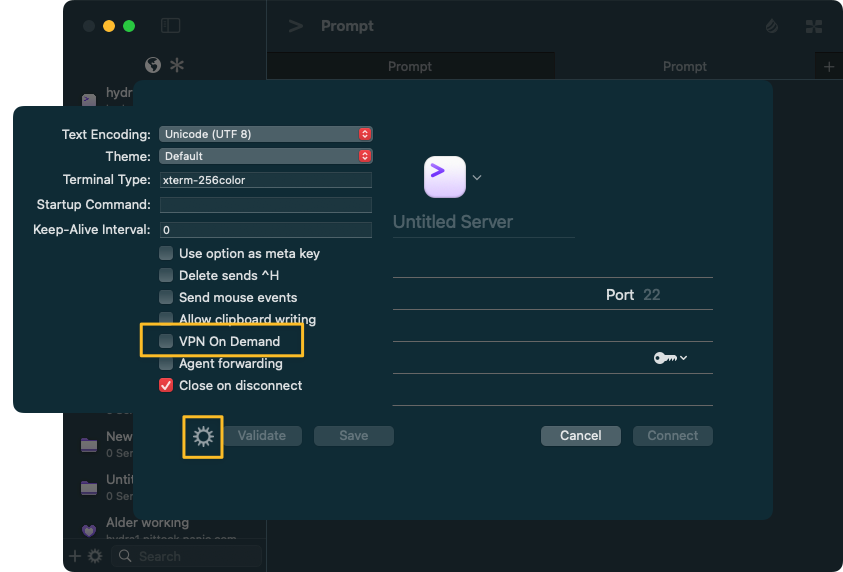Switch to the second Prompt tab
Viewport: 843px width, 572px height.
tap(684, 67)
